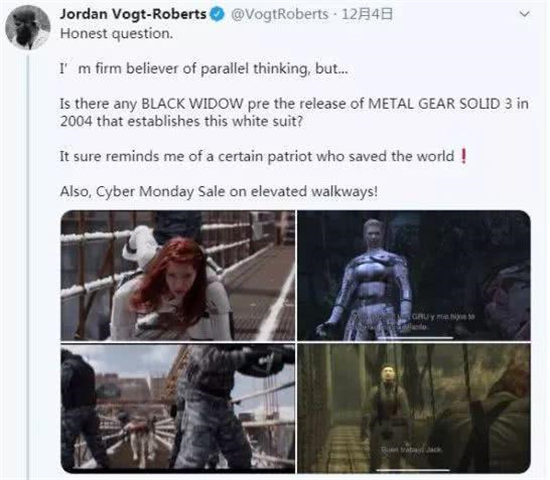This screenshot has width=550, height=480.
Task: Open the @VogtRoberts handle link
Action: coord(279,14)
